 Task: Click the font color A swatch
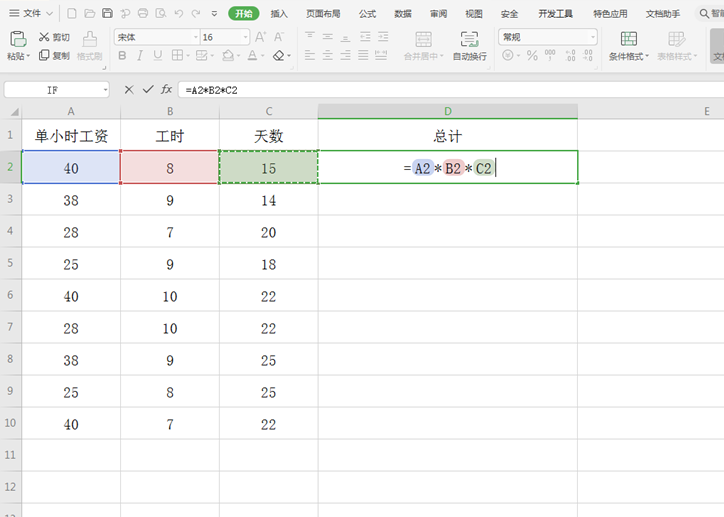tap(253, 56)
